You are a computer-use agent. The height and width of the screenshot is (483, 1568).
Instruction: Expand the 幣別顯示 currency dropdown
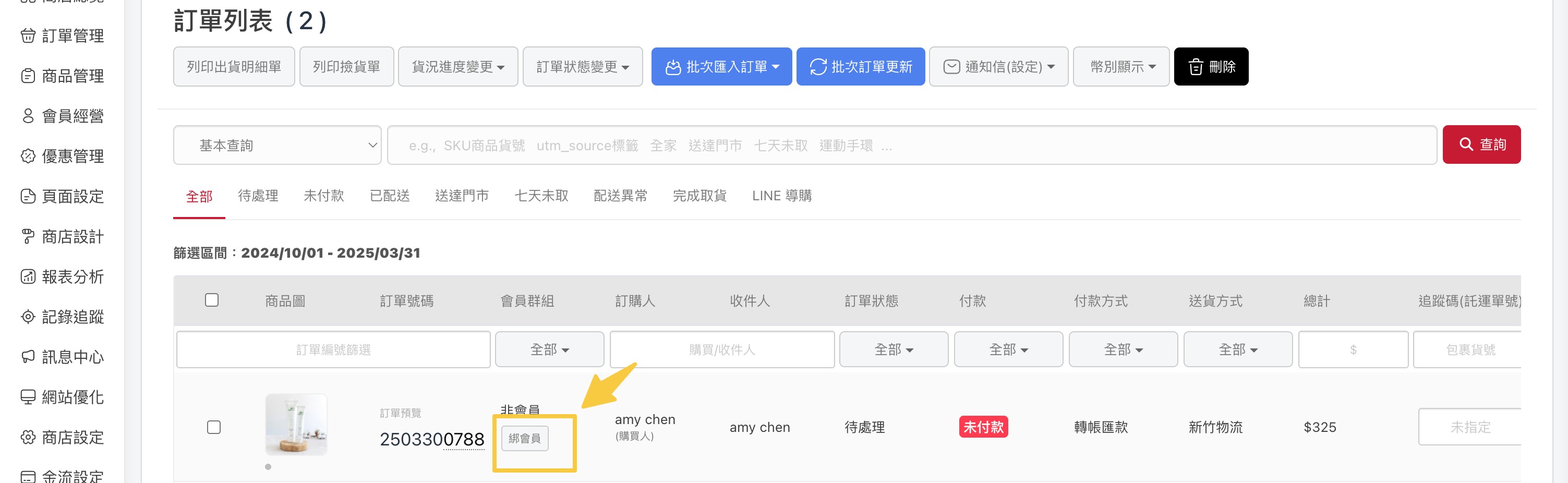click(1121, 67)
